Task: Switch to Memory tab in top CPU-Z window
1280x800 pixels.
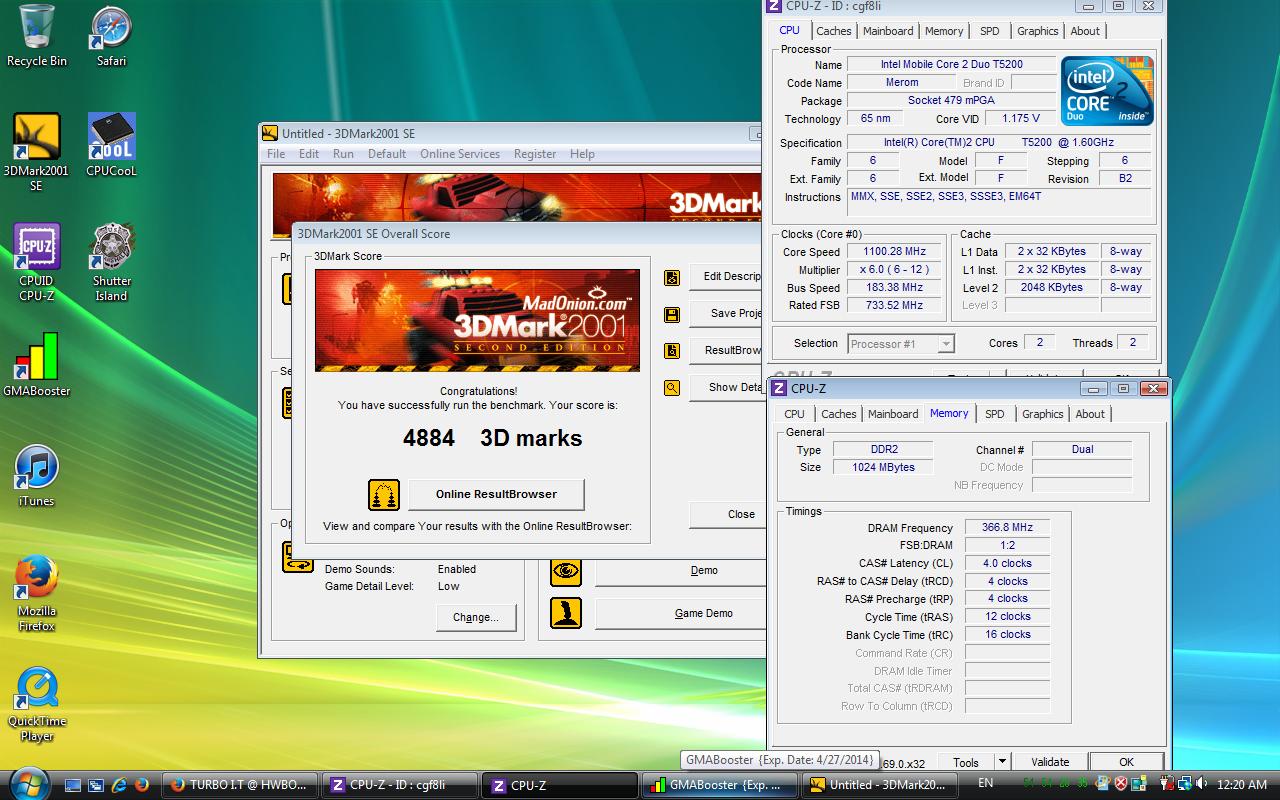Action: (x=944, y=31)
